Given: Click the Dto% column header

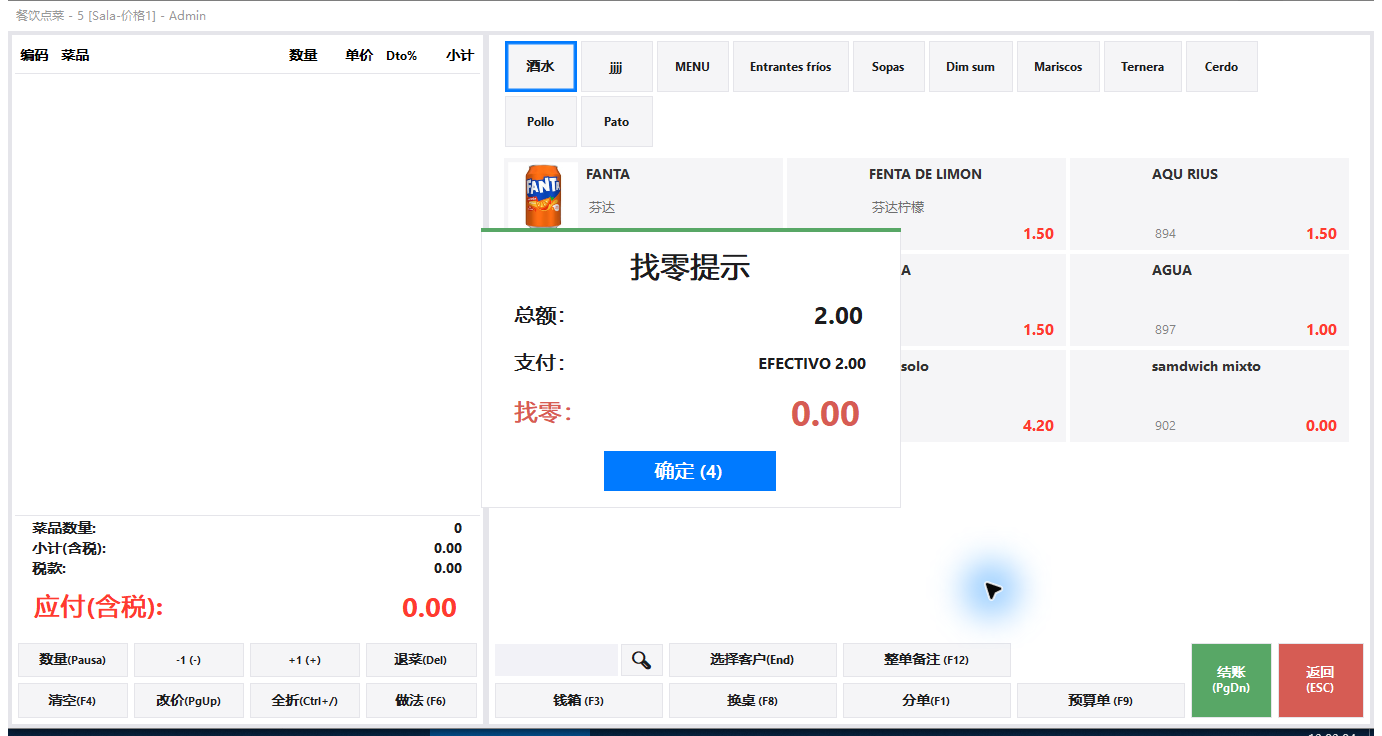Looking at the screenshot, I should coord(402,56).
